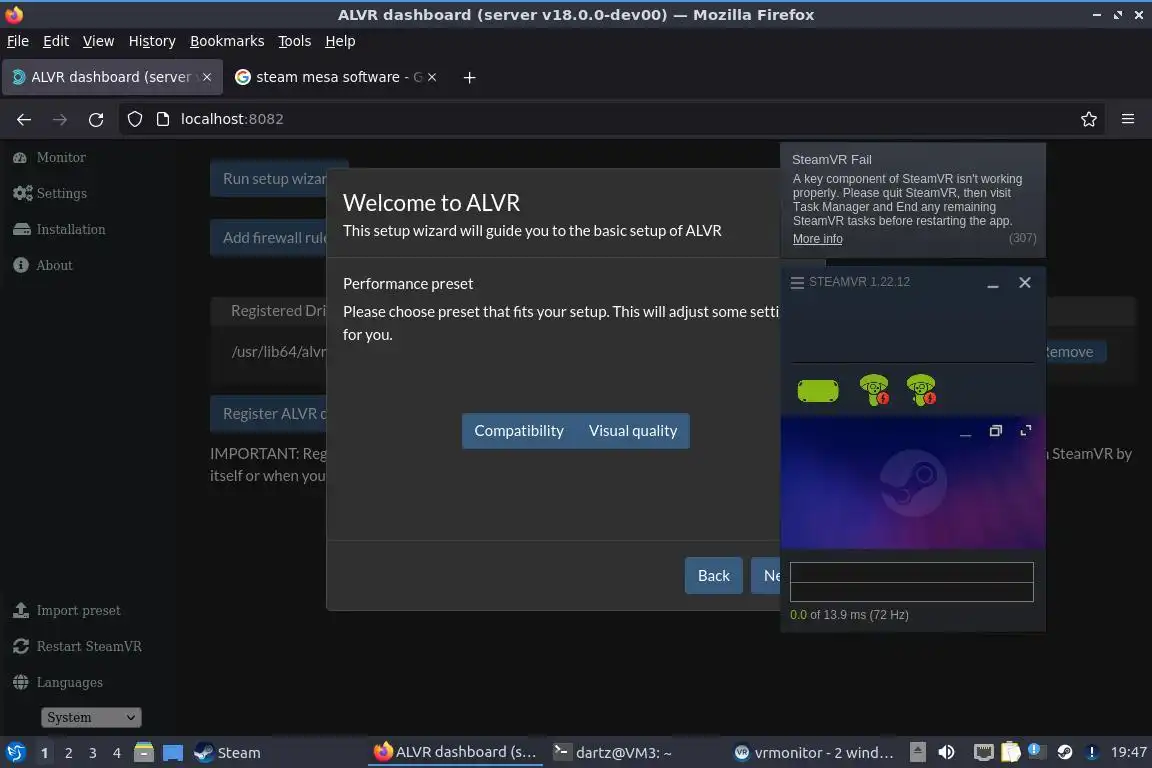Image resolution: width=1152 pixels, height=768 pixels.
Task: Click the Steam tray icon
Action: [x=1065, y=752]
